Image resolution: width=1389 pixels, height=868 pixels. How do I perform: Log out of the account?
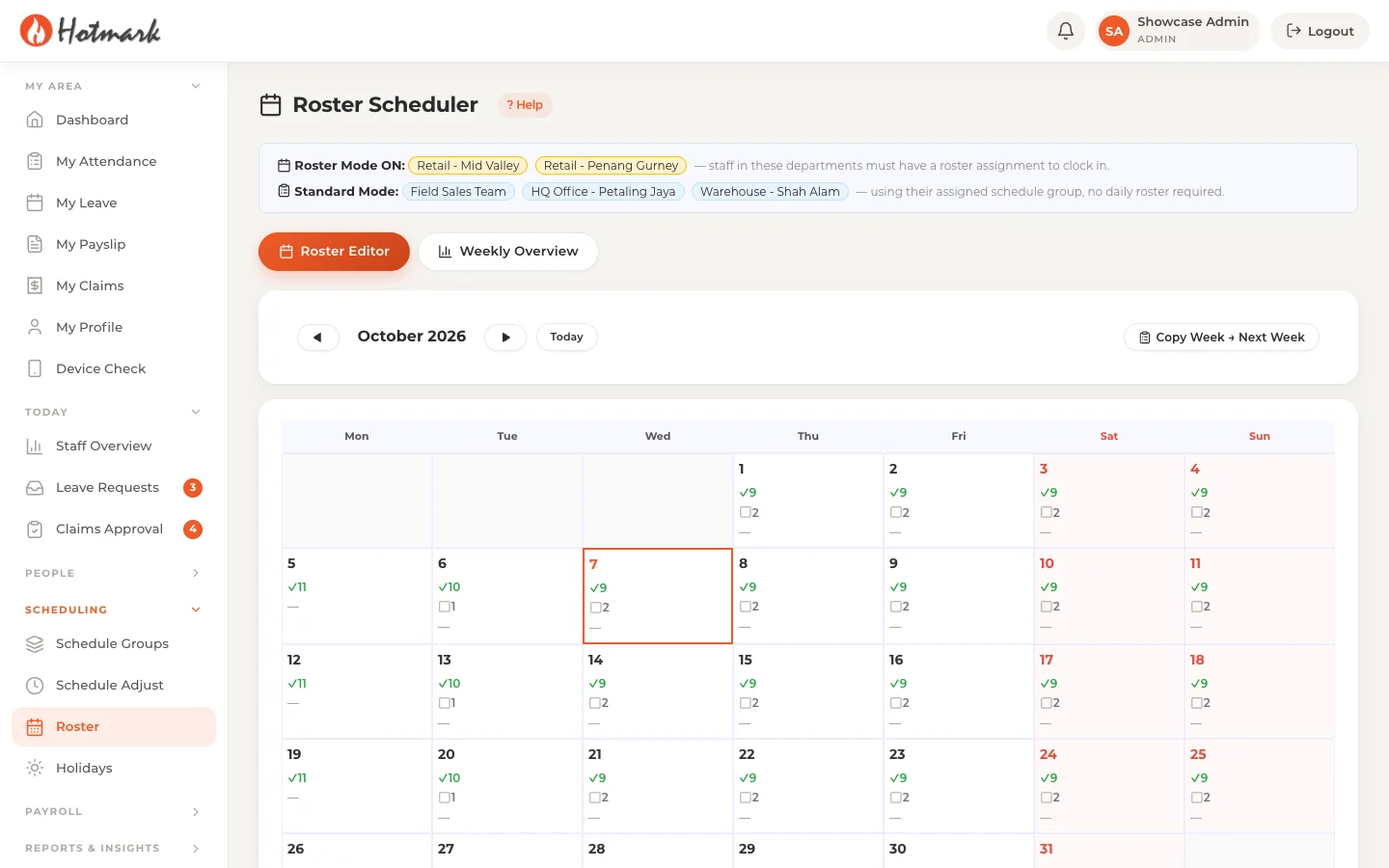[x=1320, y=31]
